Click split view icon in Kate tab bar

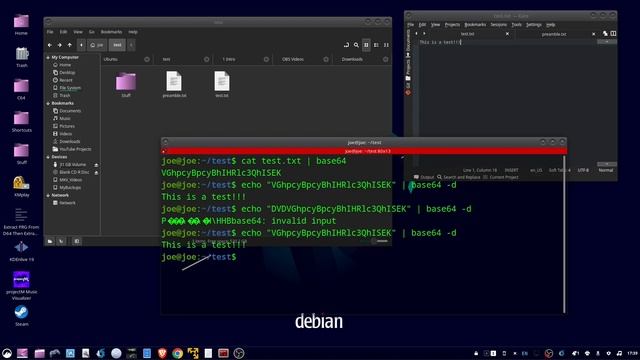point(613,34)
